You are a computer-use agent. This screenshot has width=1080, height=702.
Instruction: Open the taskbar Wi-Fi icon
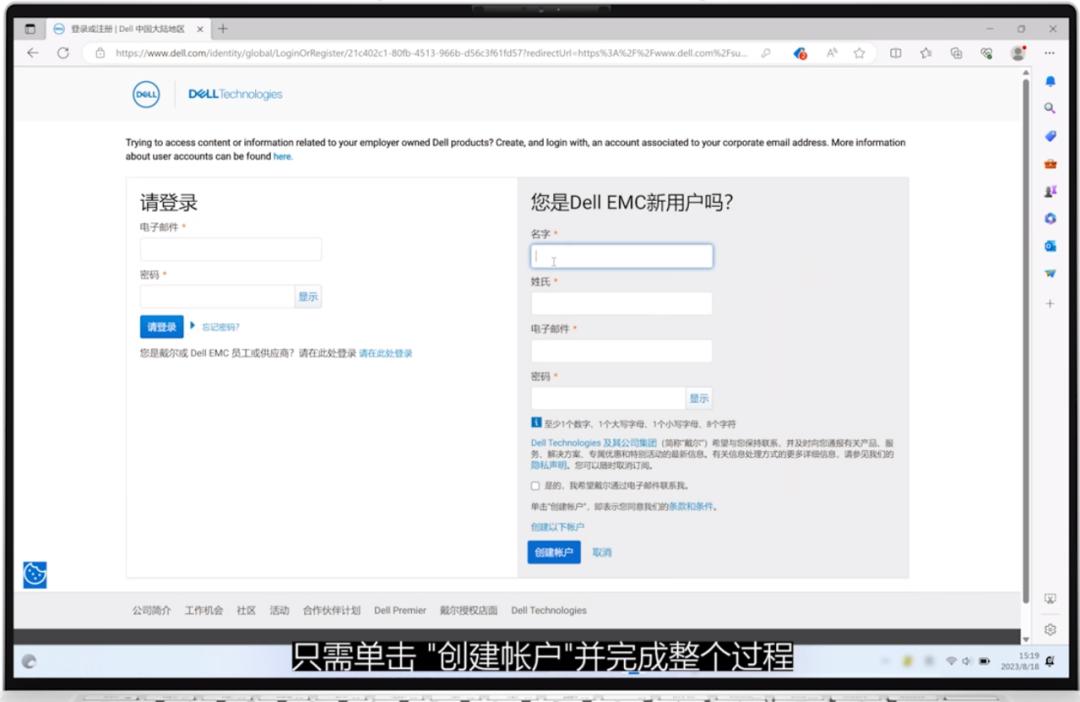point(951,661)
